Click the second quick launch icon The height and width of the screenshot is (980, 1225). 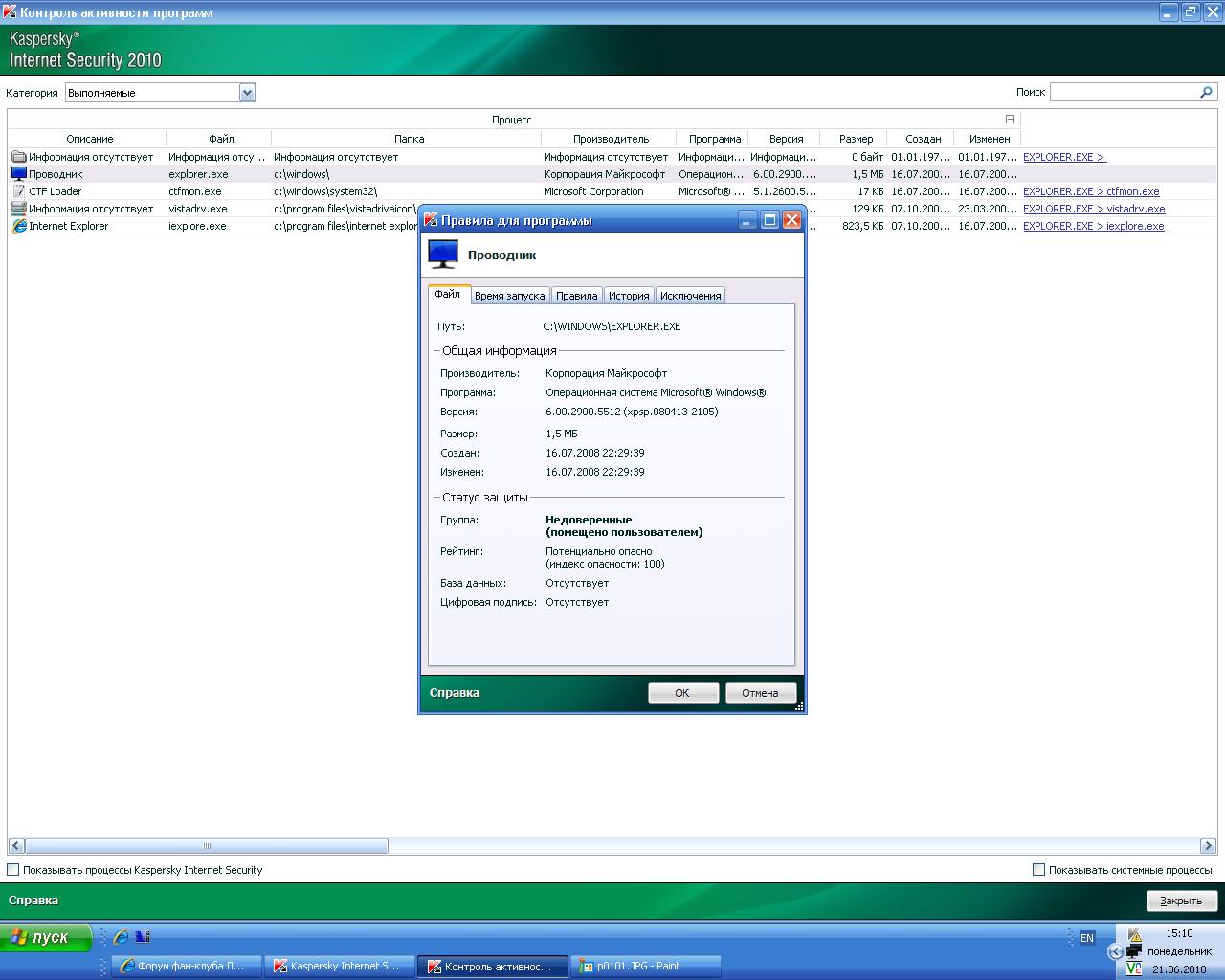click(x=143, y=937)
